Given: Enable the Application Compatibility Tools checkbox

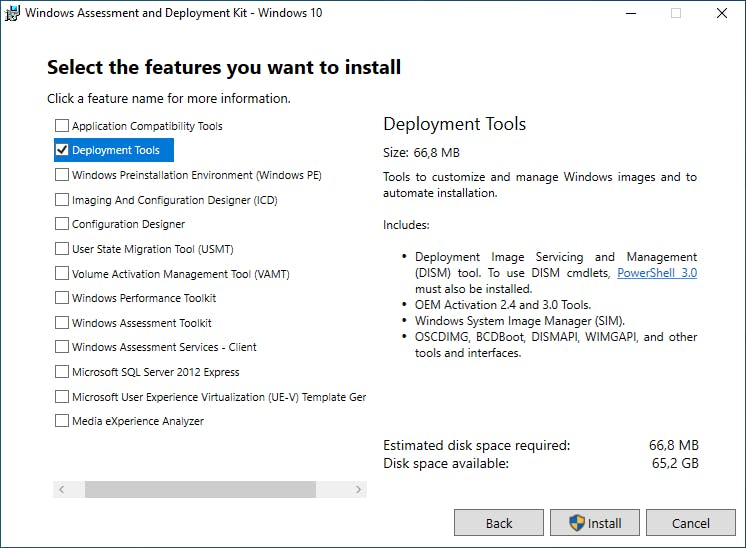Looking at the screenshot, I should [x=62, y=126].
